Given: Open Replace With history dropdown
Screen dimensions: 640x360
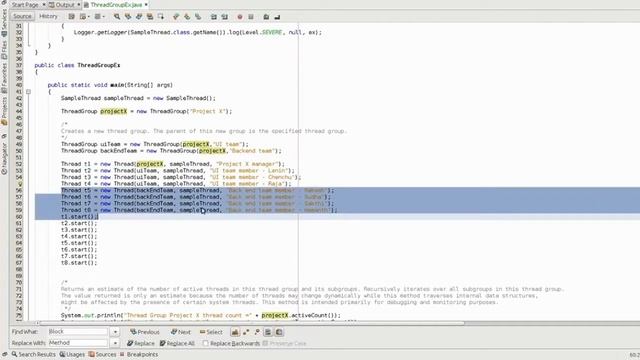Looking at the screenshot, I should 115,343.
